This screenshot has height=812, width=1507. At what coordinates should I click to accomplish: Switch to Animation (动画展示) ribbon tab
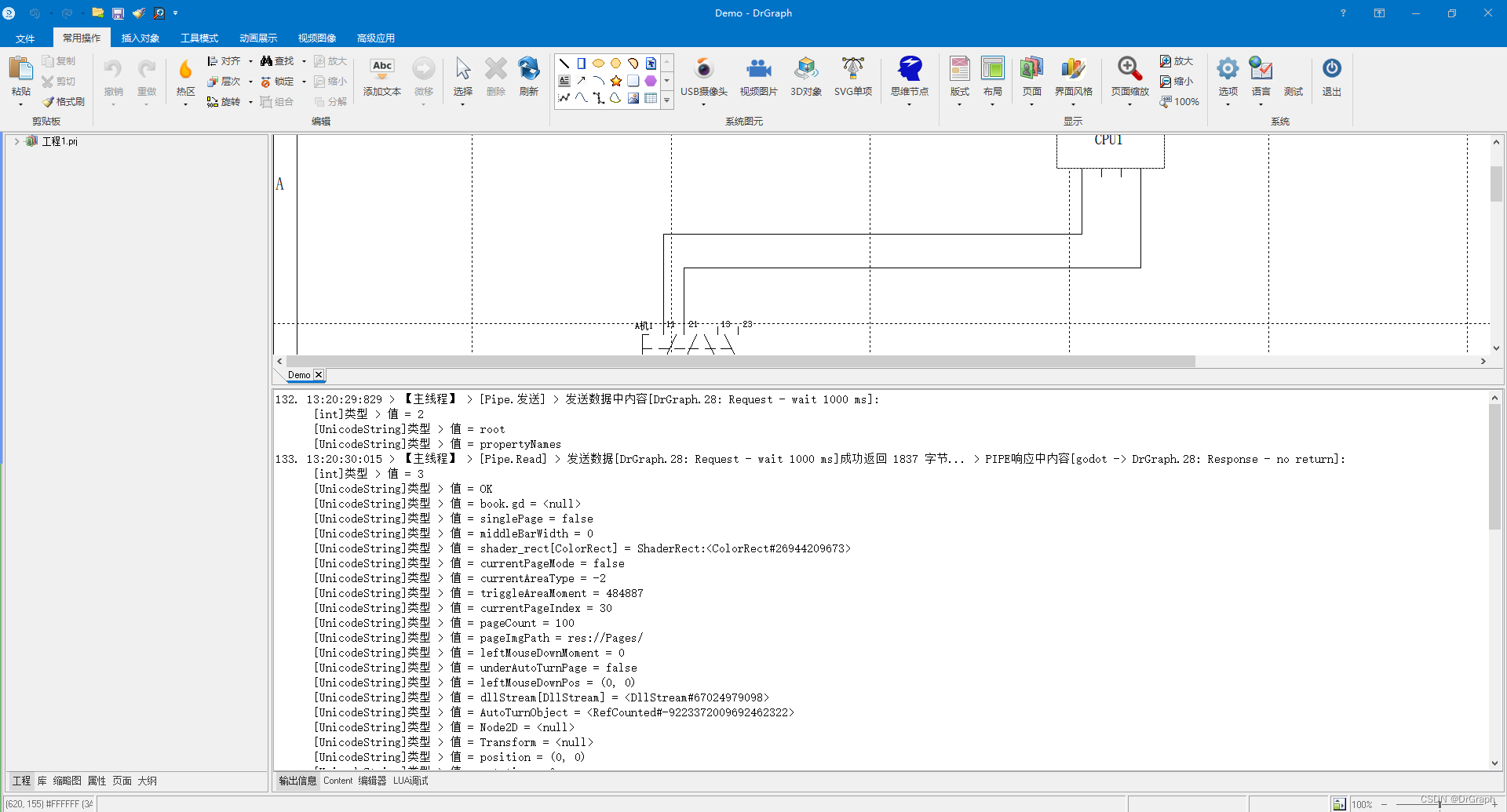pyautogui.click(x=258, y=38)
